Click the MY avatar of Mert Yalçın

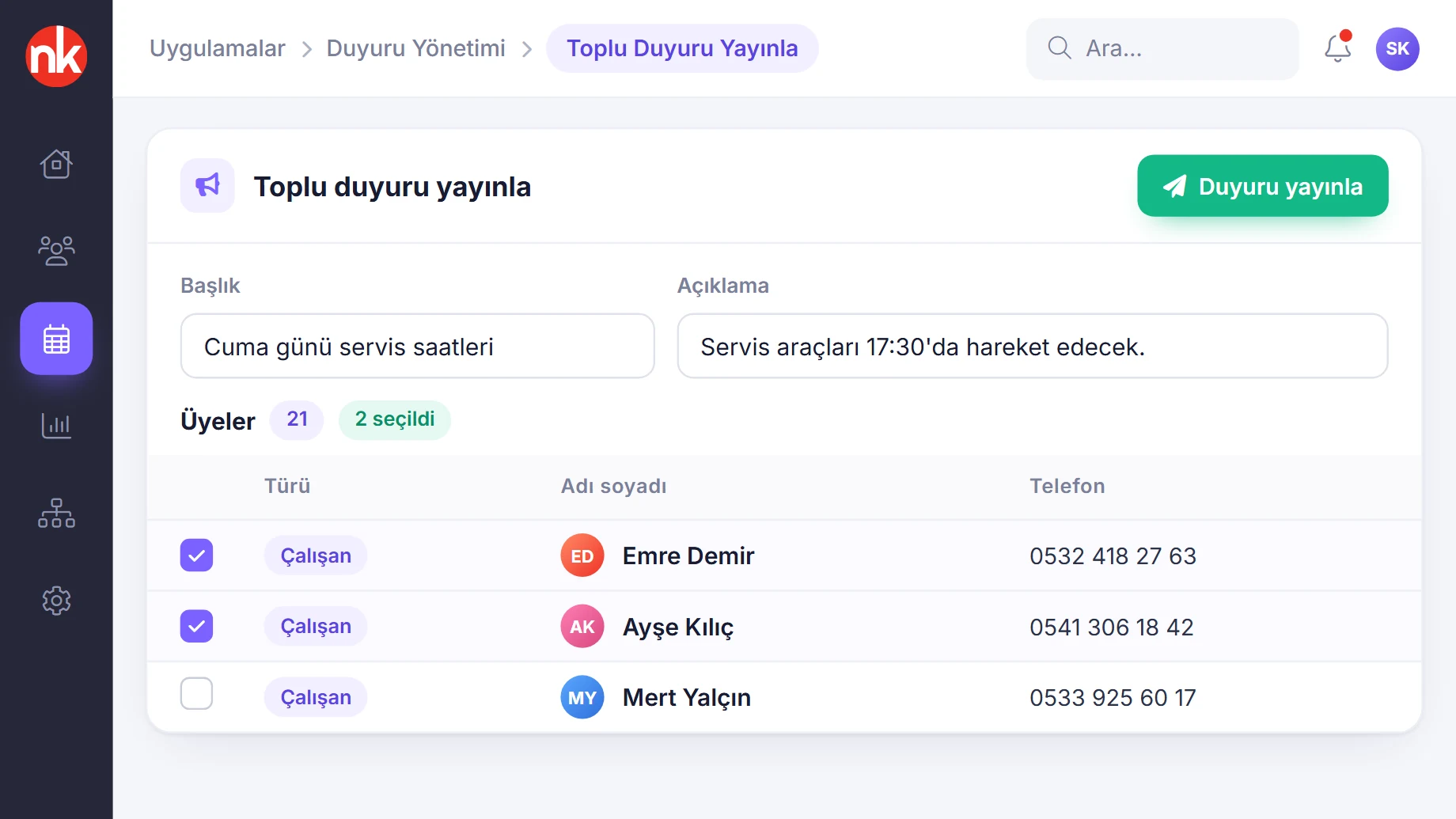[x=582, y=697]
